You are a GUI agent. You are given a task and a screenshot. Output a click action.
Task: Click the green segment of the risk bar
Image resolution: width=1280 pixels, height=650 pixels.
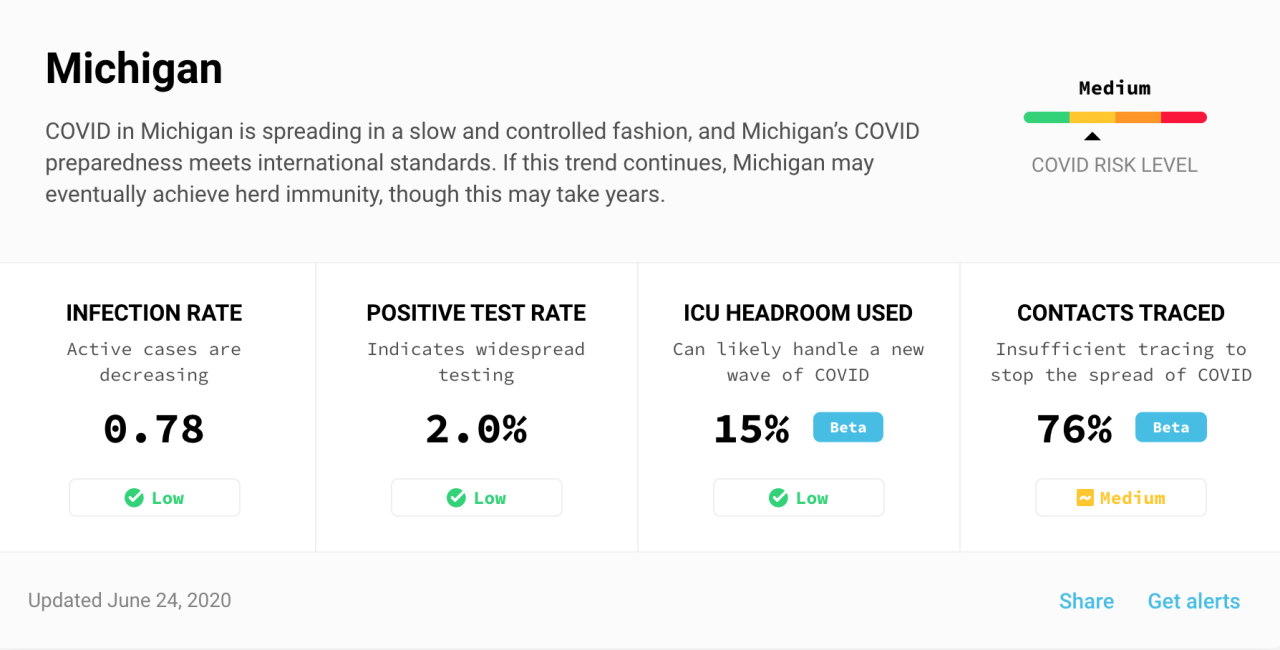1046,117
